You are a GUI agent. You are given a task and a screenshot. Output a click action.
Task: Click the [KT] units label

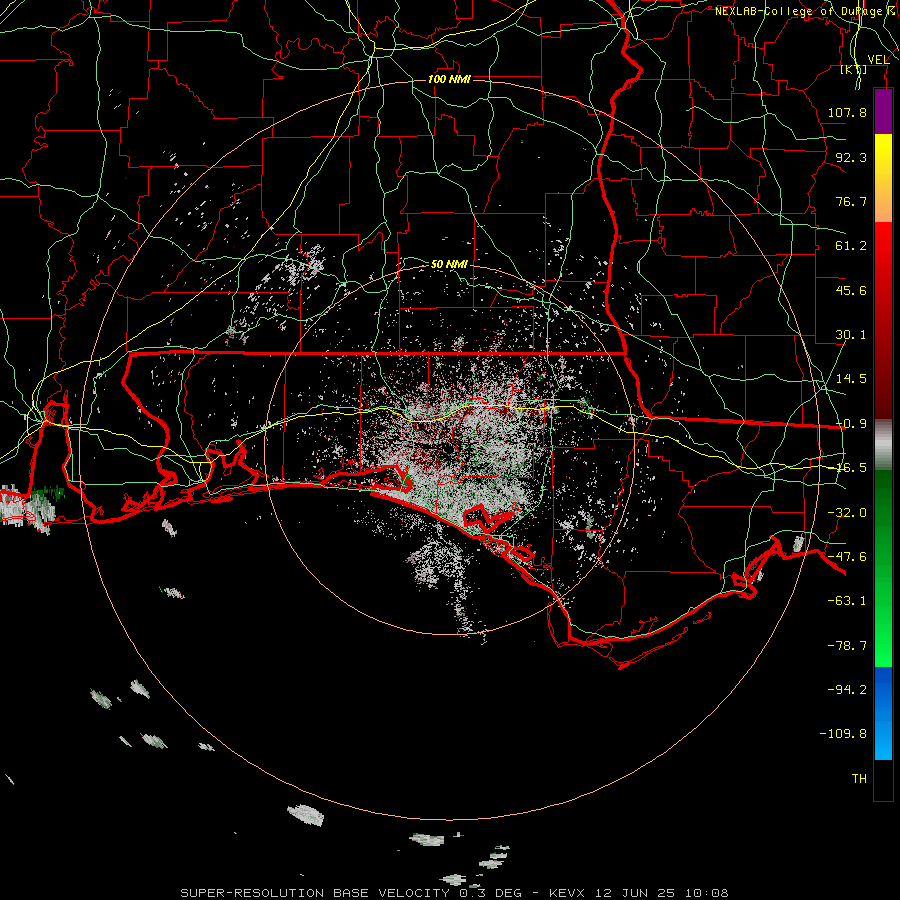tap(853, 69)
